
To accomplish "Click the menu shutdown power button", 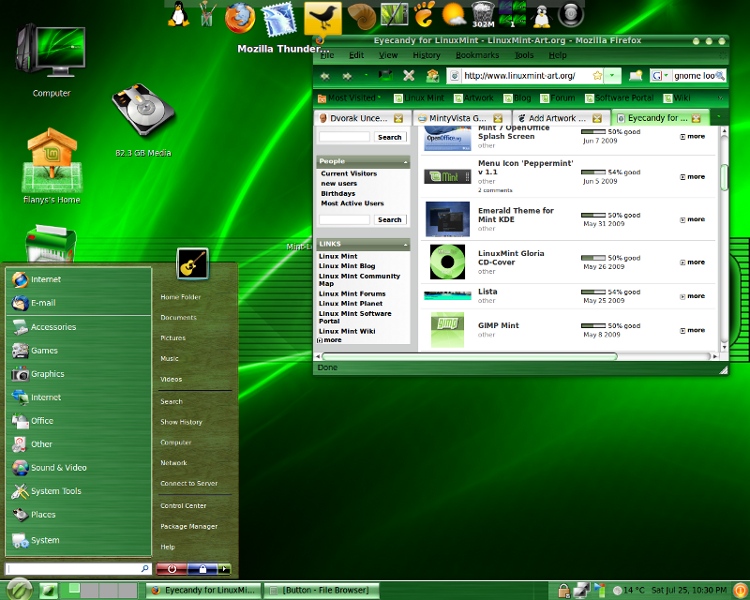I will [172, 569].
